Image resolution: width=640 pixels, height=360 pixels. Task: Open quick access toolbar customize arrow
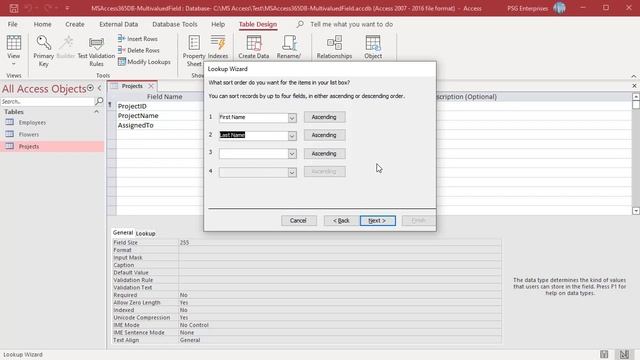[x=67, y=8]
